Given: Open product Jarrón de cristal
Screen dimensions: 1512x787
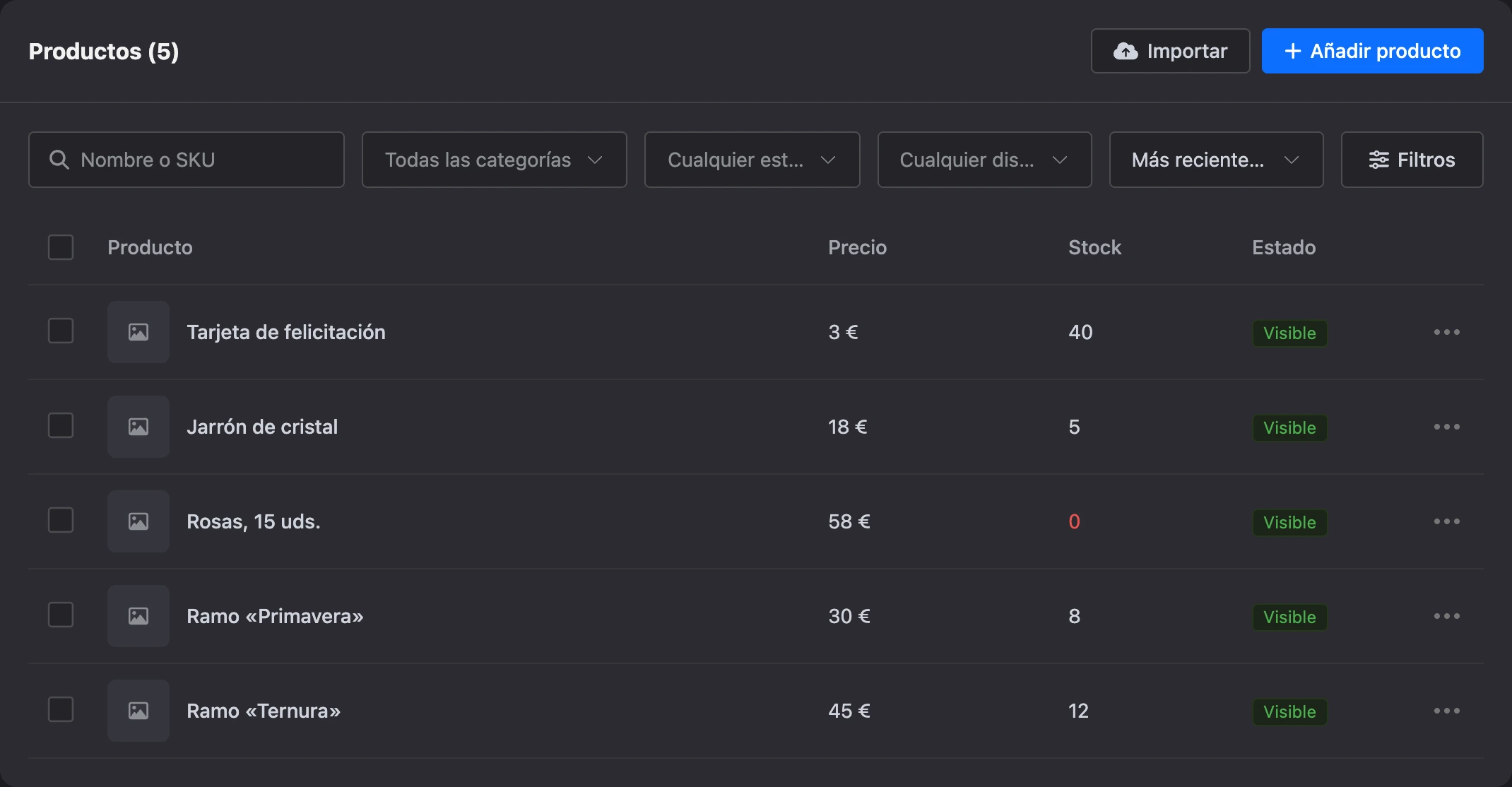Looking at the screenshot, I should [262, 427].
